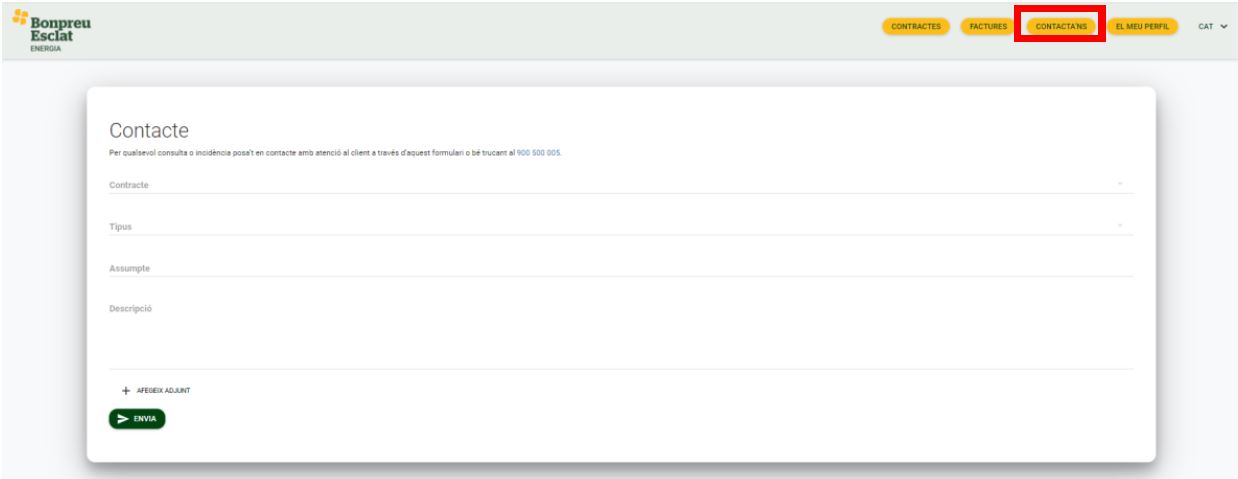Click the paper plane icon in Envia
The height and width of the screenshot is (479, 1238).
[123, 419]
